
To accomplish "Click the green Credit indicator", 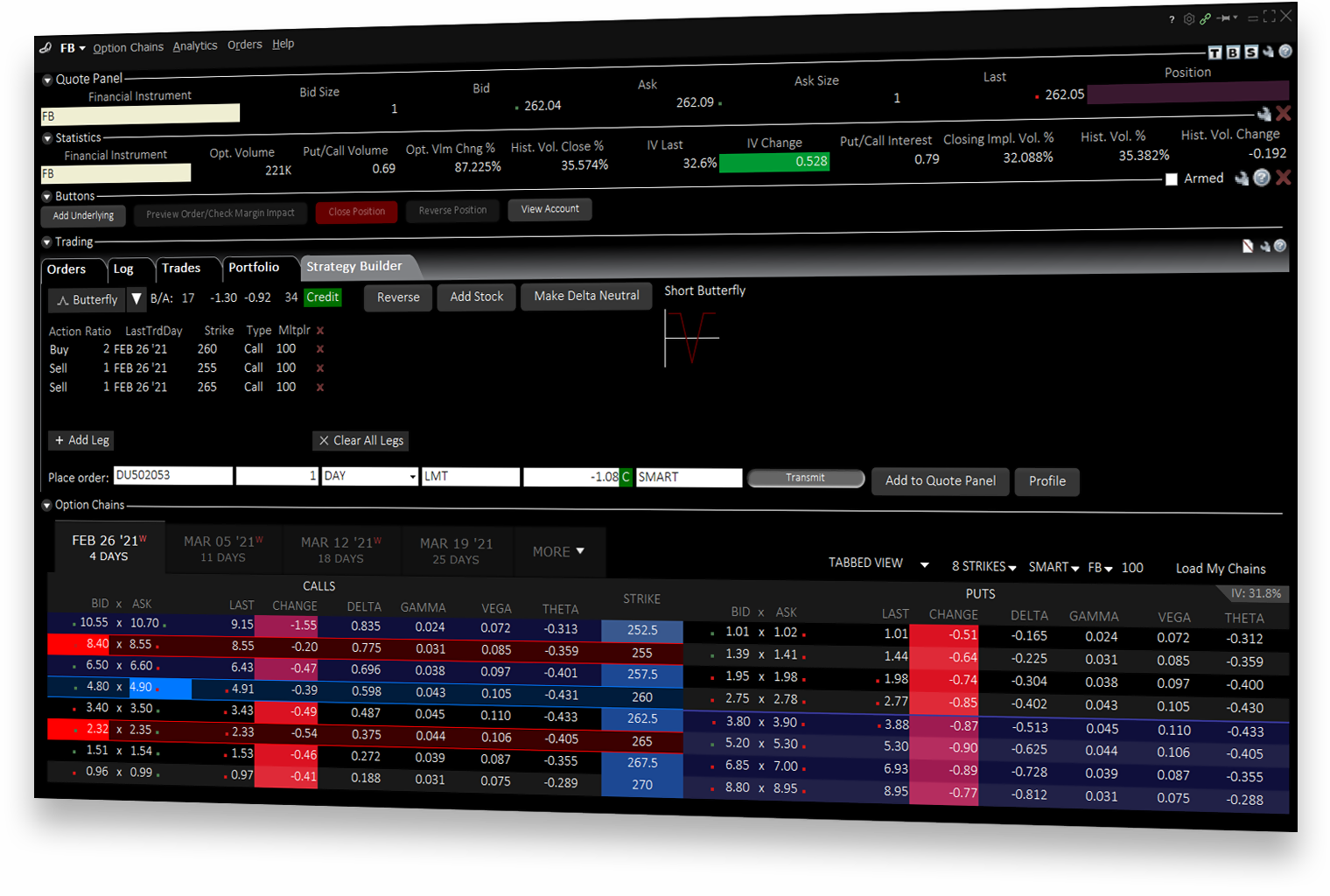I will pyautogui.click(x=322, y=297).
